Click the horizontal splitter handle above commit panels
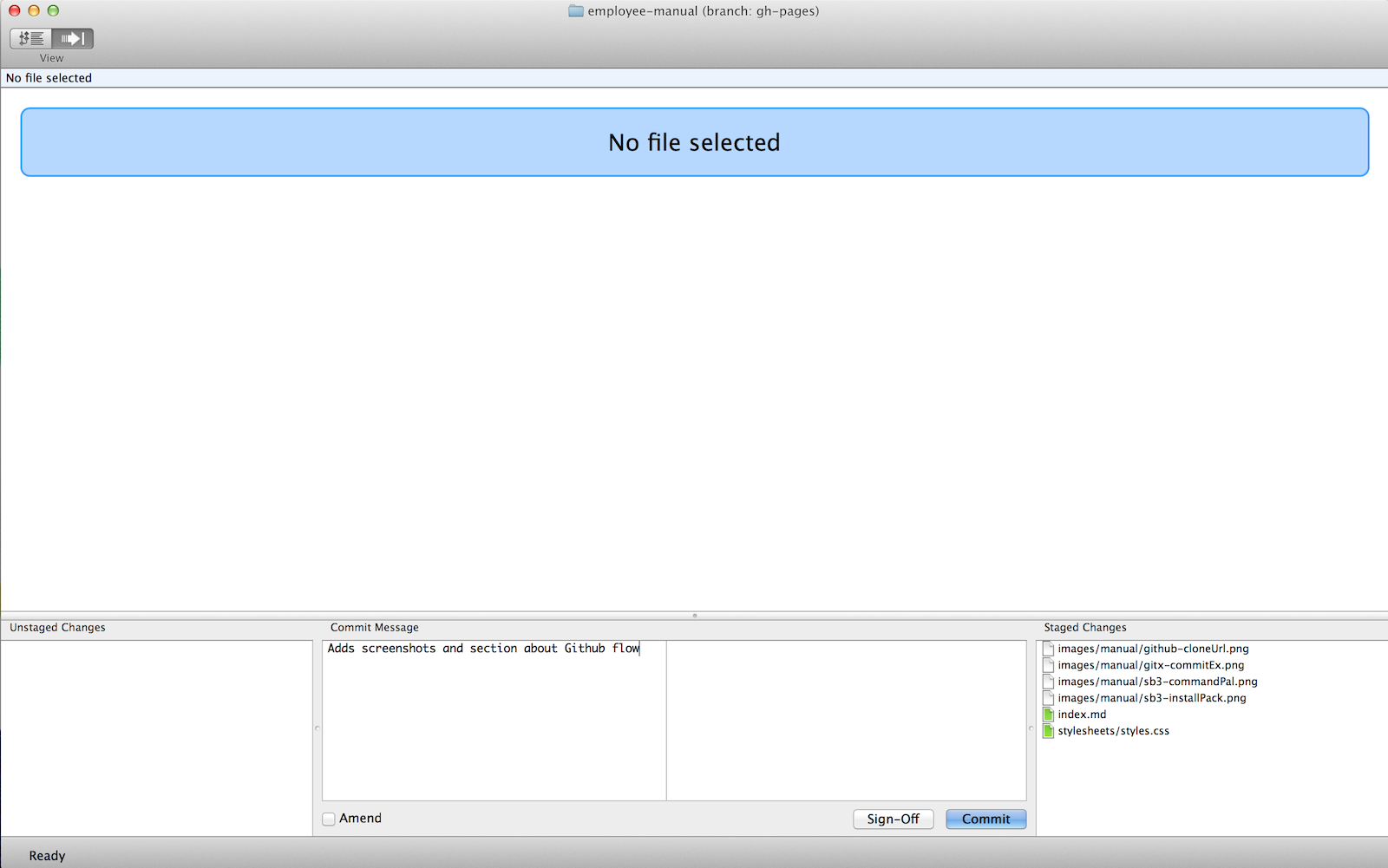This screenshot has width=1388, height=868. pyautogui.click(x=694, y=616)
